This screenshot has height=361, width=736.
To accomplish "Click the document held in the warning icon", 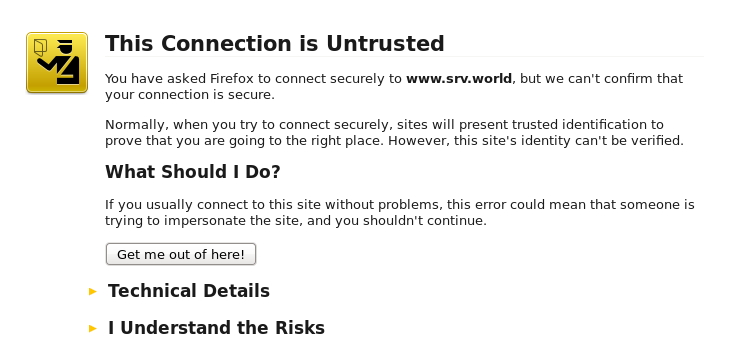I will tap(41, 48).
